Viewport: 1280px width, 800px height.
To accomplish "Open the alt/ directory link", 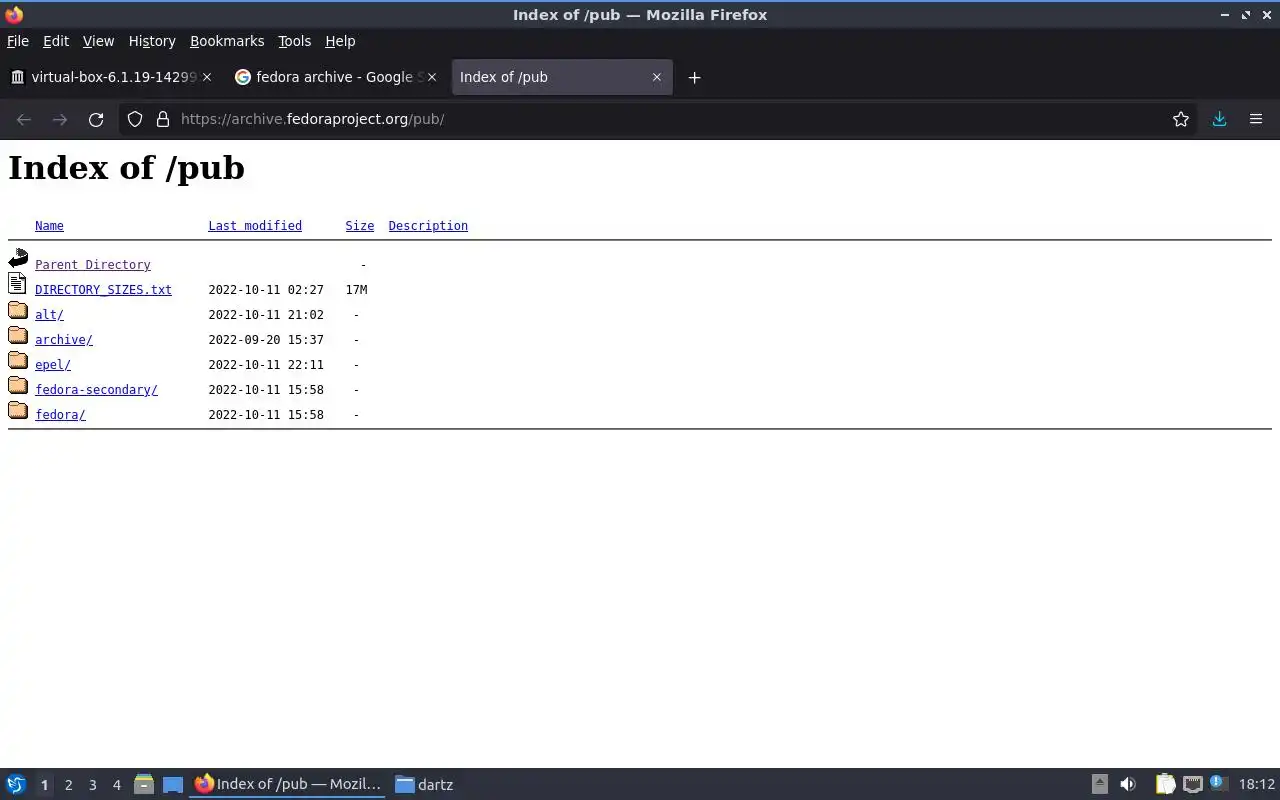I will point(49,315).
